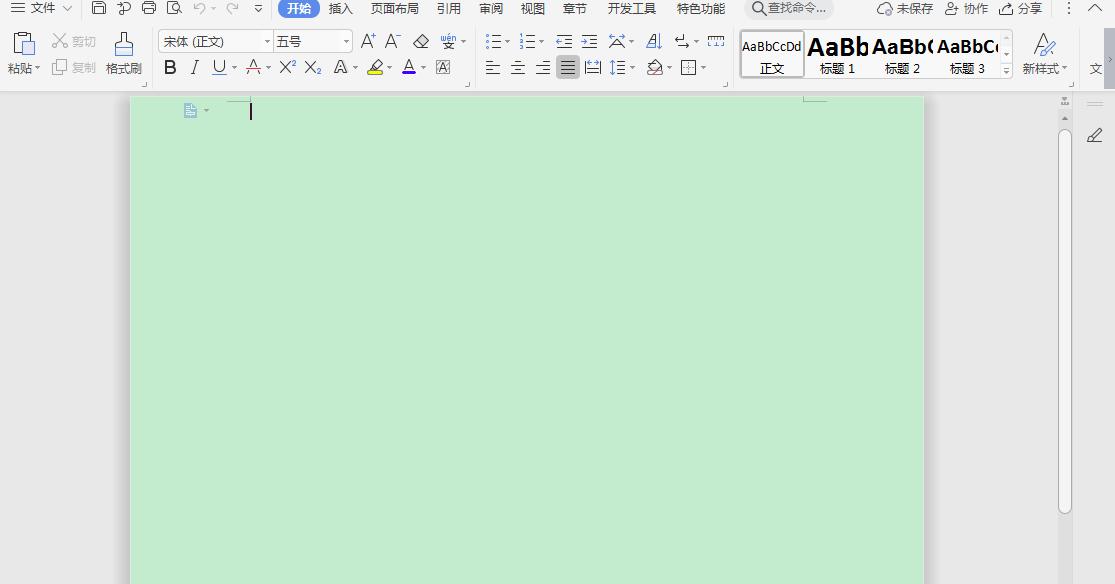1115x584 pixels.
Task: Click the 协作 button
Action: coord(966,9)
